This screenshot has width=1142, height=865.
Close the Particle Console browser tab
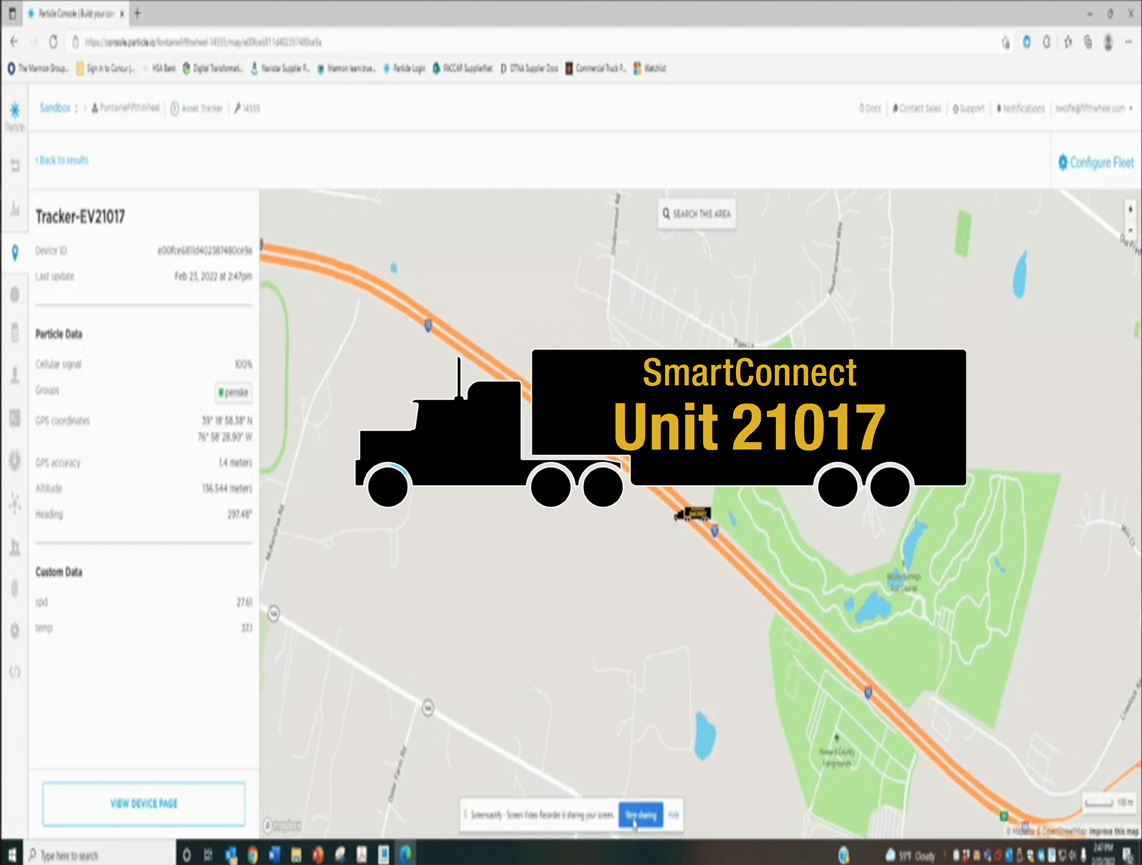[x=122, y=14]
